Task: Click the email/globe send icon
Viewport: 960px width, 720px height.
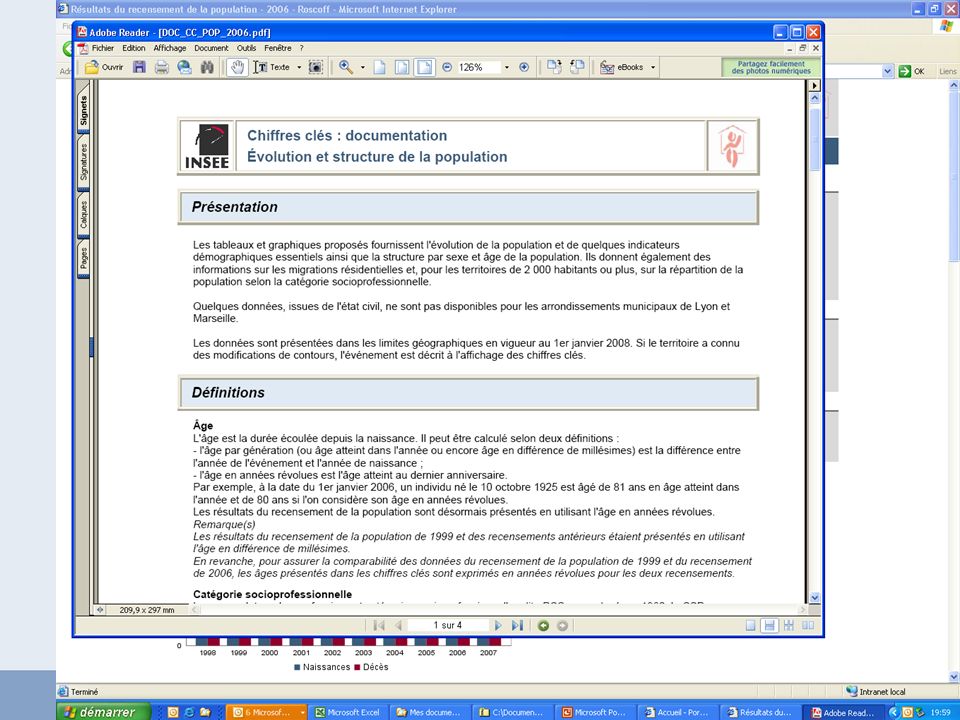Action: click(x=184, y=67)
